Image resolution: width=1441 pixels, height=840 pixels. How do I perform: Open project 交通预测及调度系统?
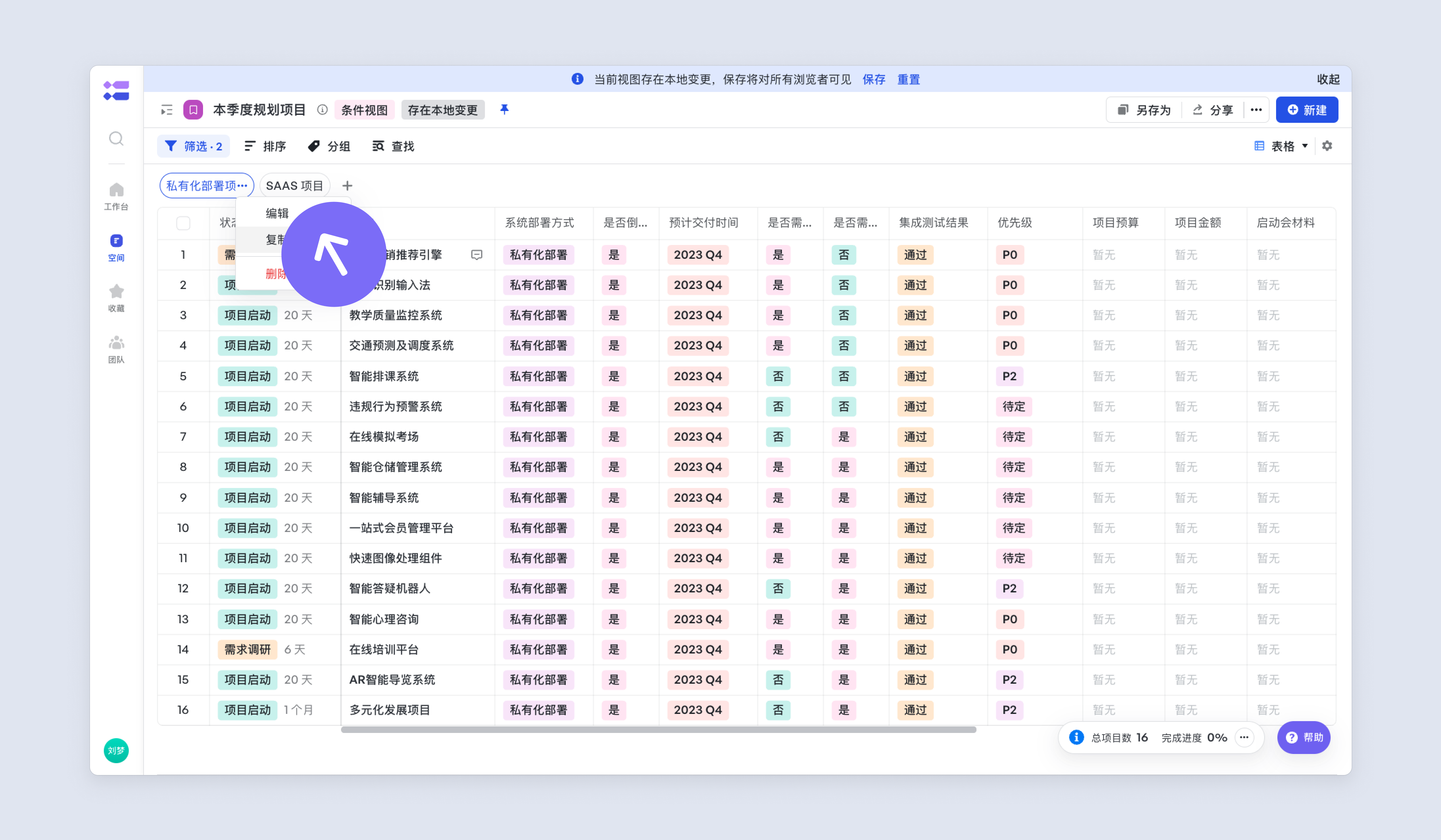pyautogui.click(x=401, y=346)
